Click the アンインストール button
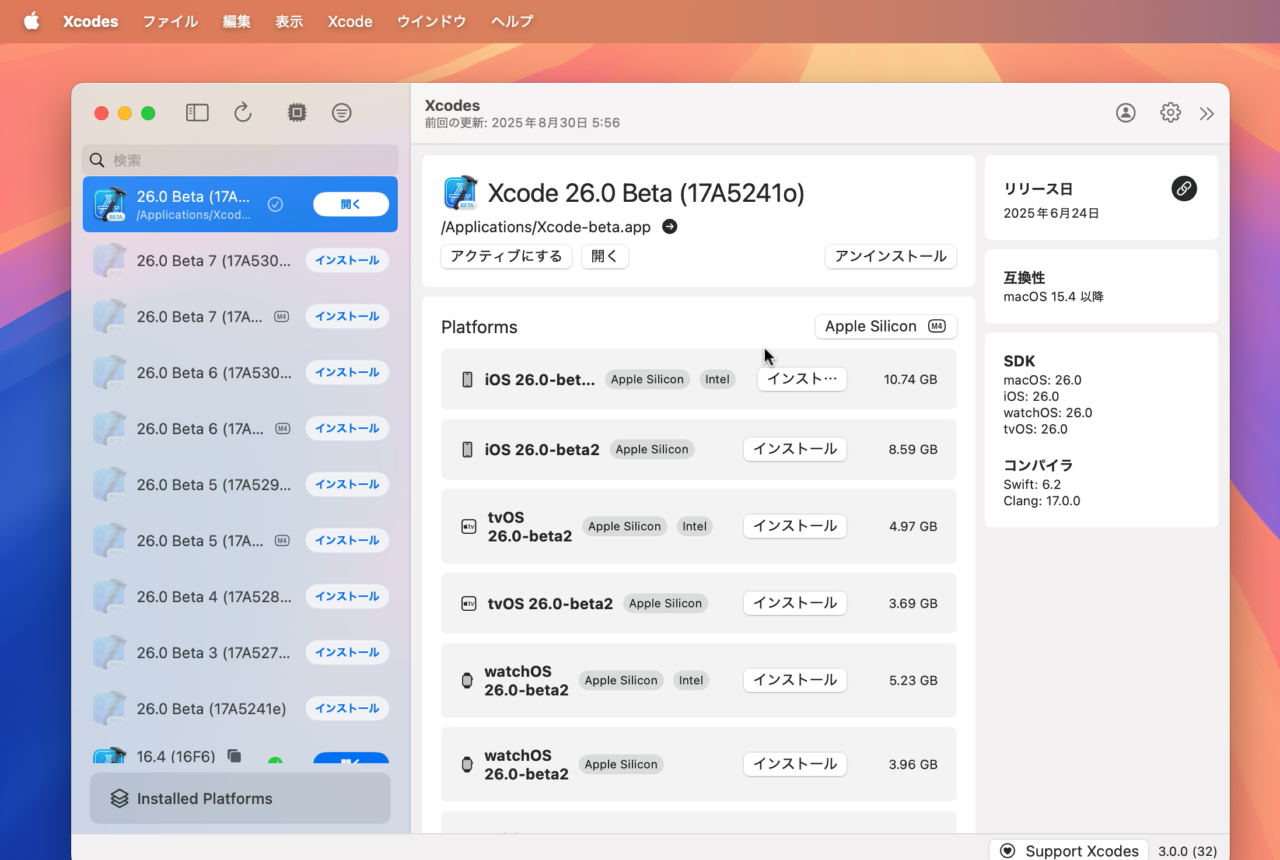The image size is (1280, 860). (x=890, y=256)
